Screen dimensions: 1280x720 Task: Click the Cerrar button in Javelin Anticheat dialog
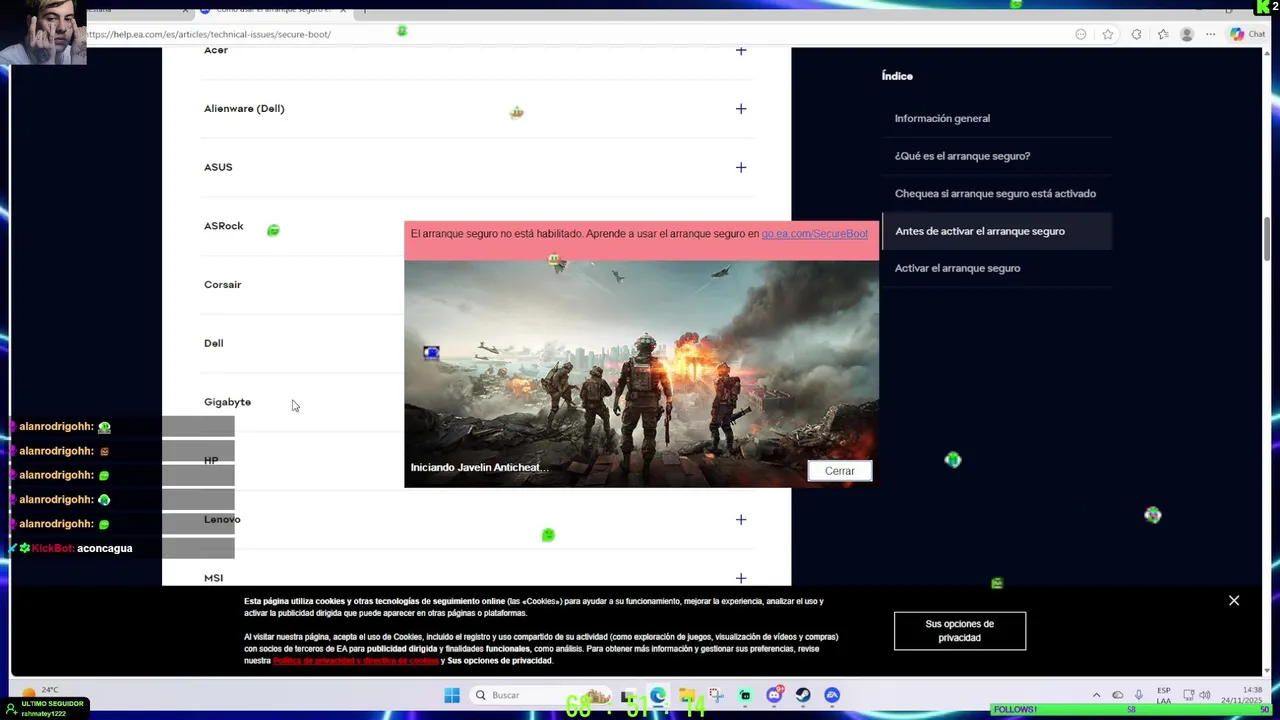point(839,471)
